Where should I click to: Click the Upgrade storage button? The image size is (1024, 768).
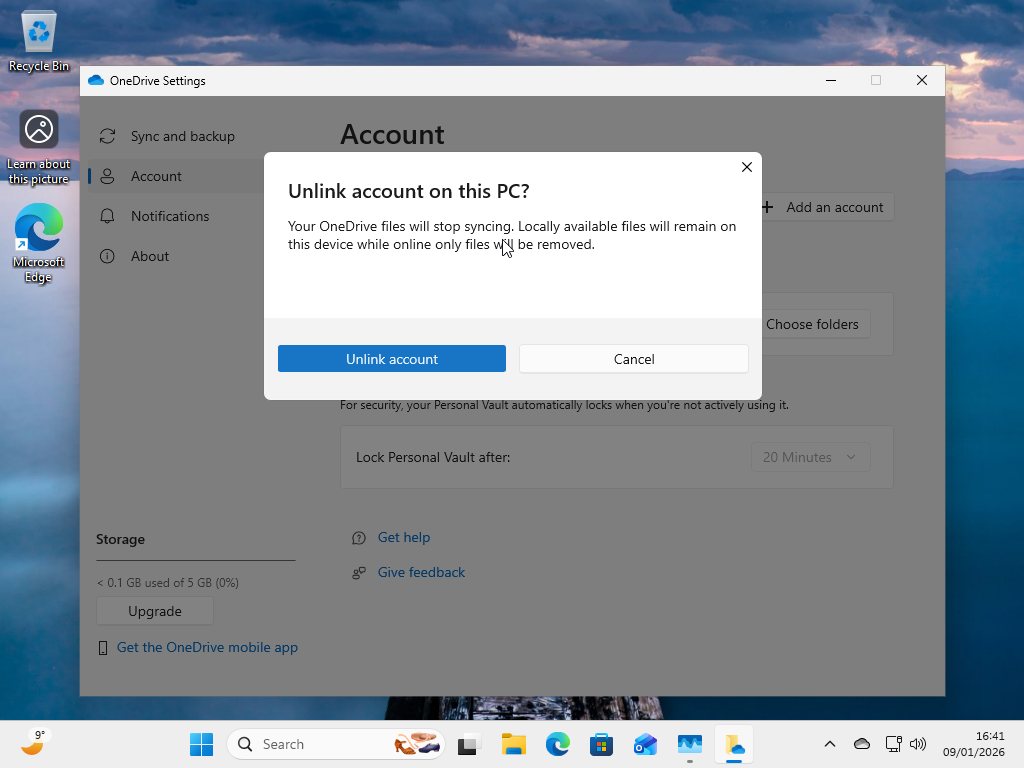(x=154, y=611)
